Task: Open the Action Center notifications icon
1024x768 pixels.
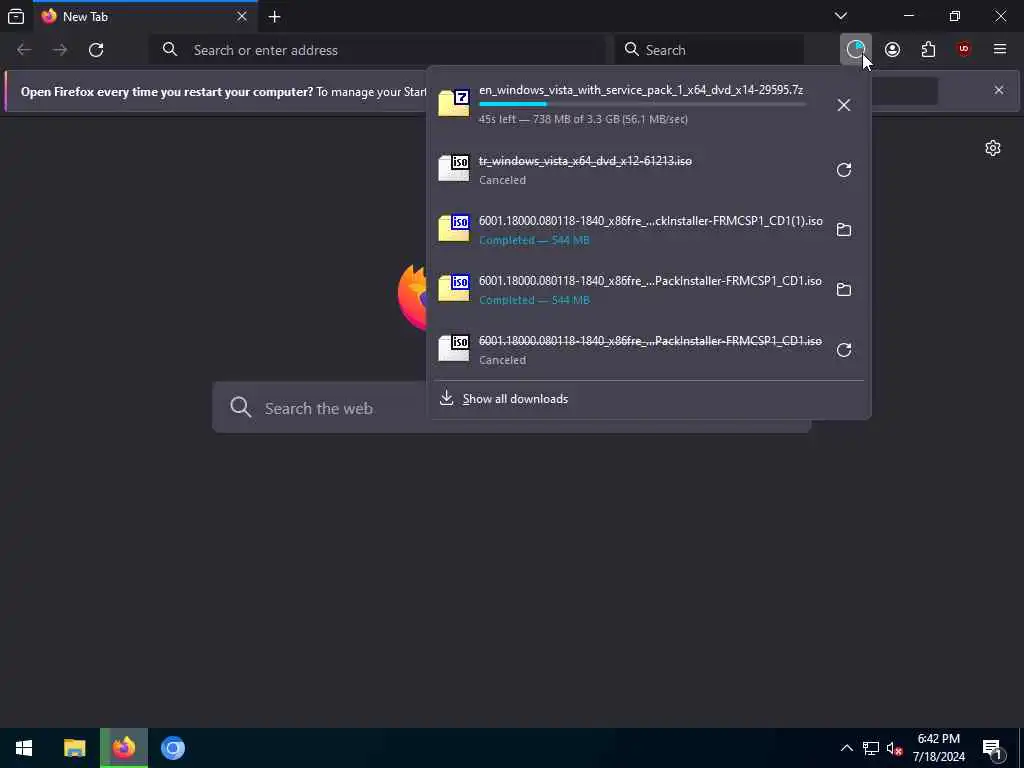Action: (x=993, y=748)
